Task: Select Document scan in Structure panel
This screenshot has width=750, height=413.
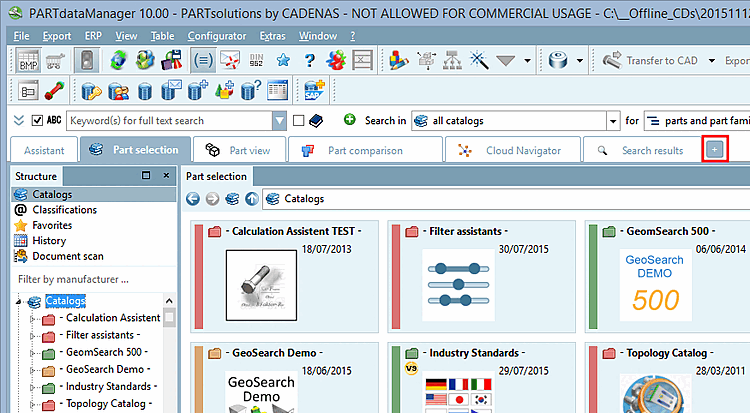Action: pyautogui.click(x=67, y=256)
